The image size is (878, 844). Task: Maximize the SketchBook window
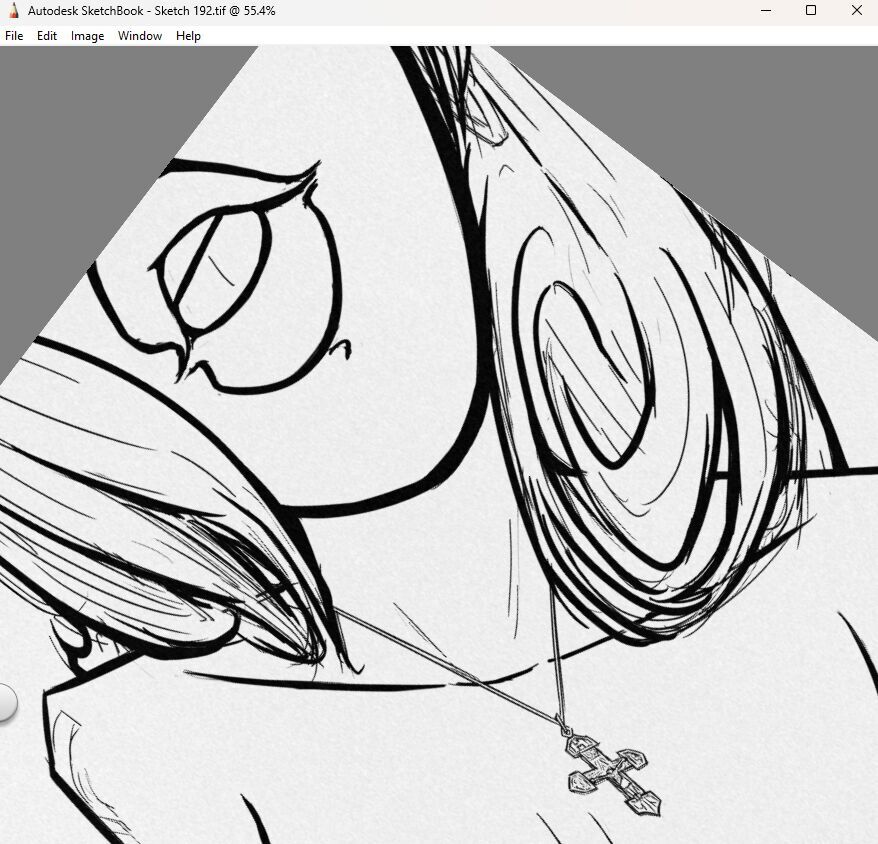point(811,11)
